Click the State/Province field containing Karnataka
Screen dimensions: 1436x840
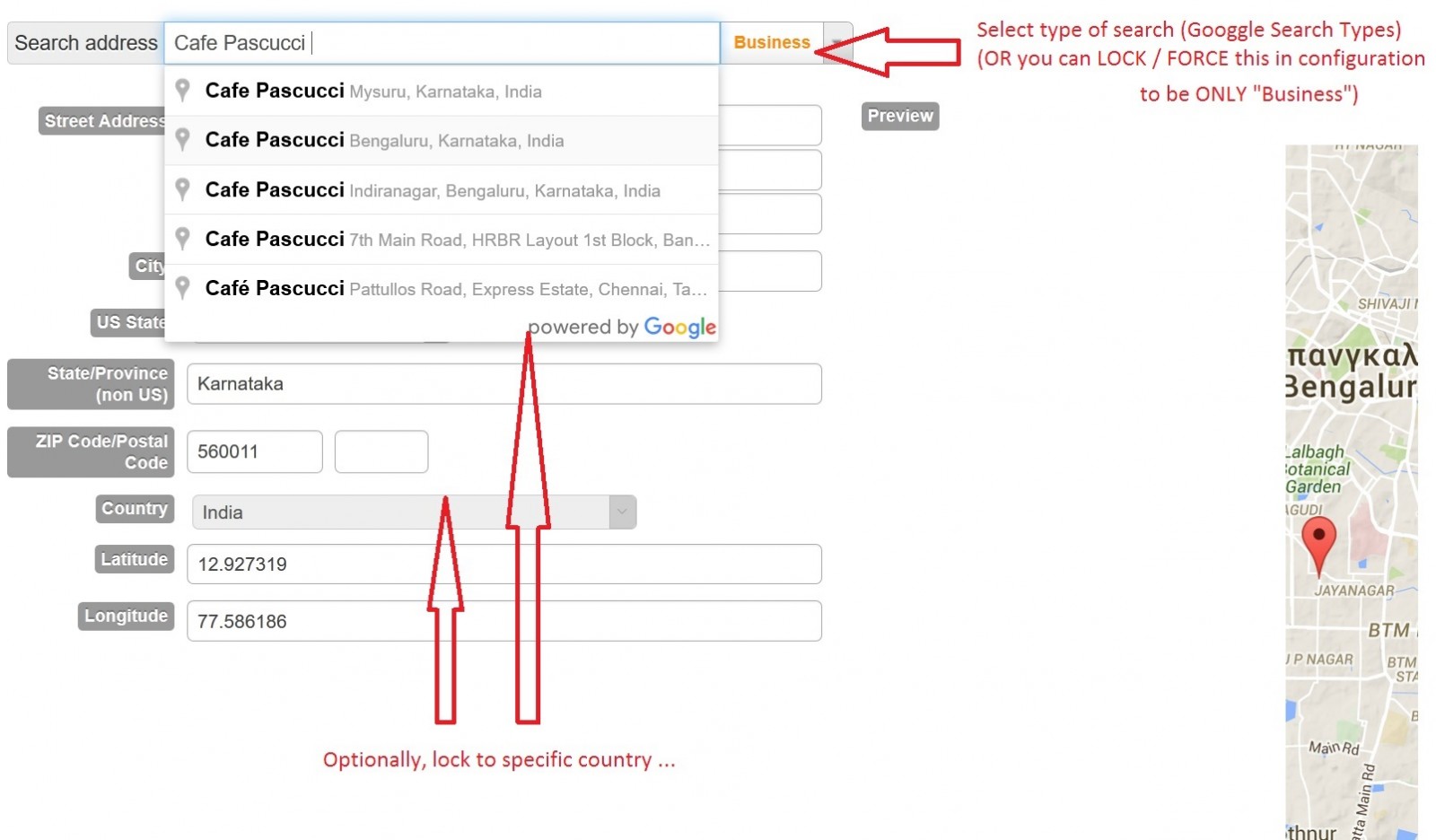[x=504, y=384]
